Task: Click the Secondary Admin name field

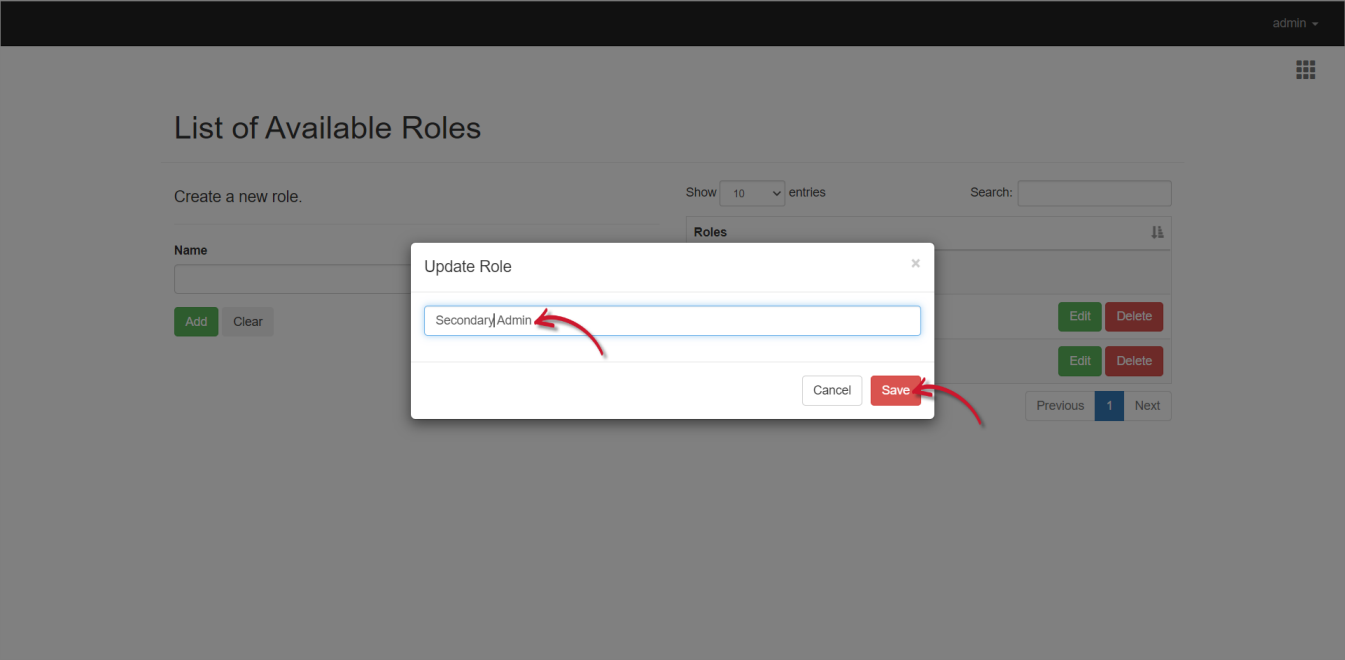Action: coord(672,320)
